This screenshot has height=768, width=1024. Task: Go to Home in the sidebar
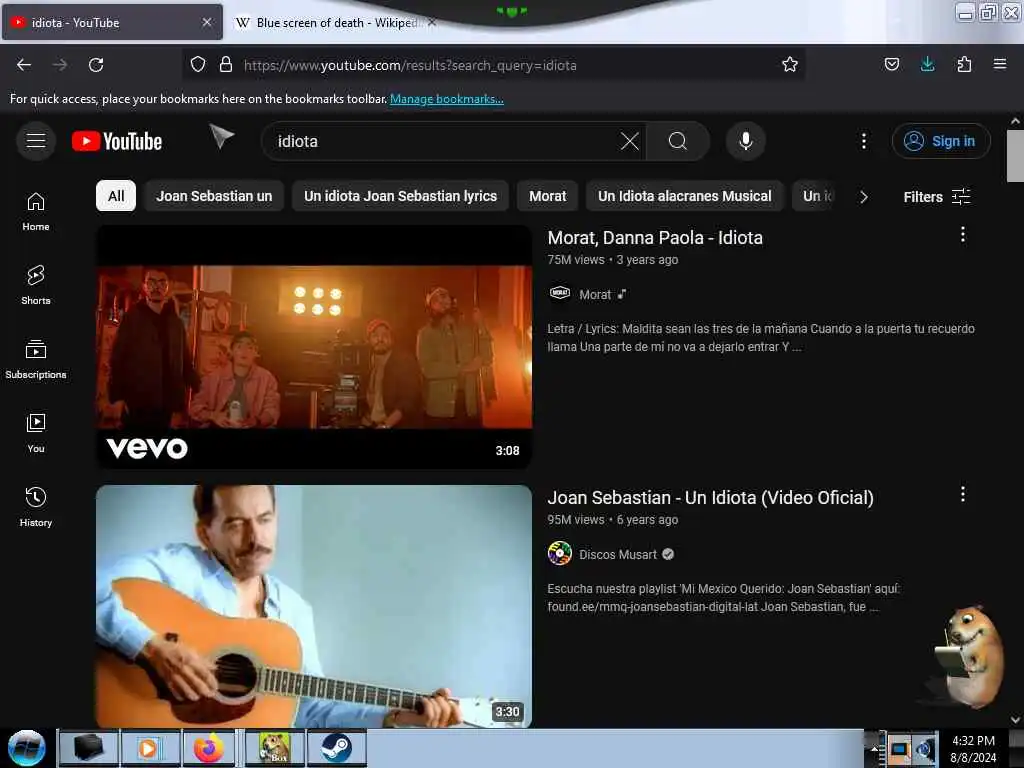pos(36,212)
